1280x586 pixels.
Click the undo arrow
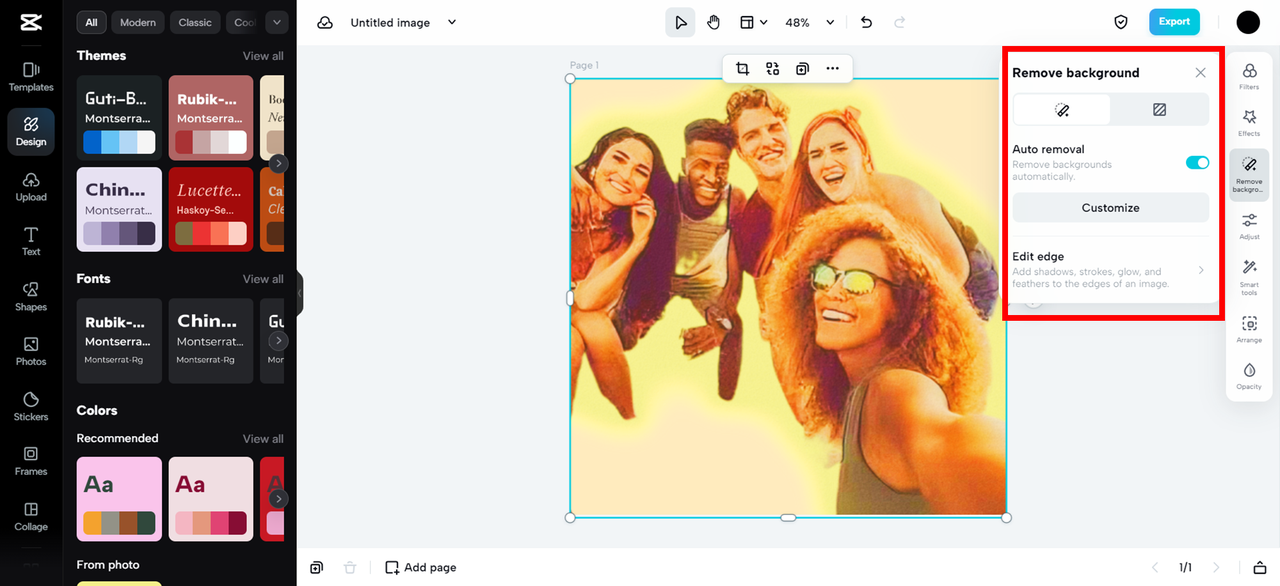pos(866,22)
